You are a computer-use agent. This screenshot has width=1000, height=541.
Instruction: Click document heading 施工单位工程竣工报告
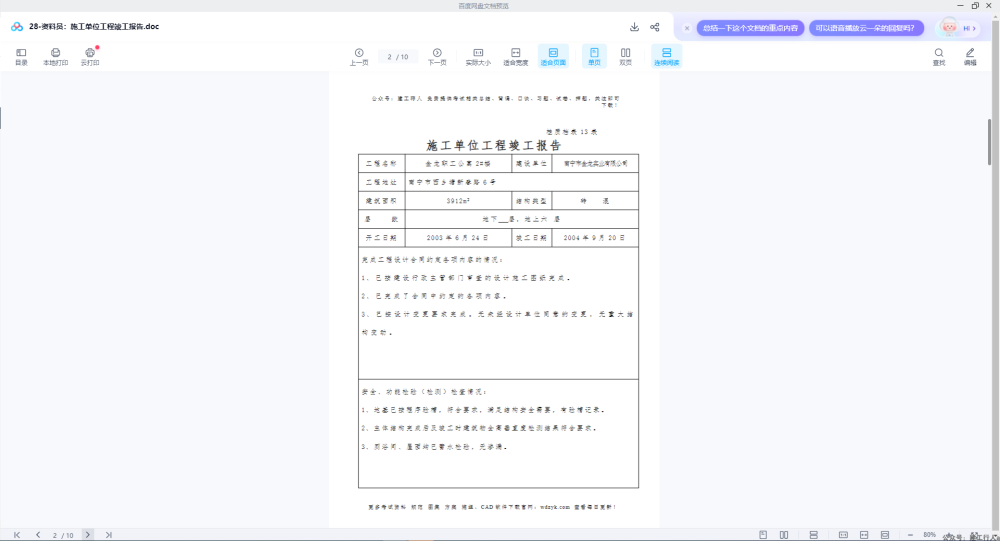click(494, 145)
